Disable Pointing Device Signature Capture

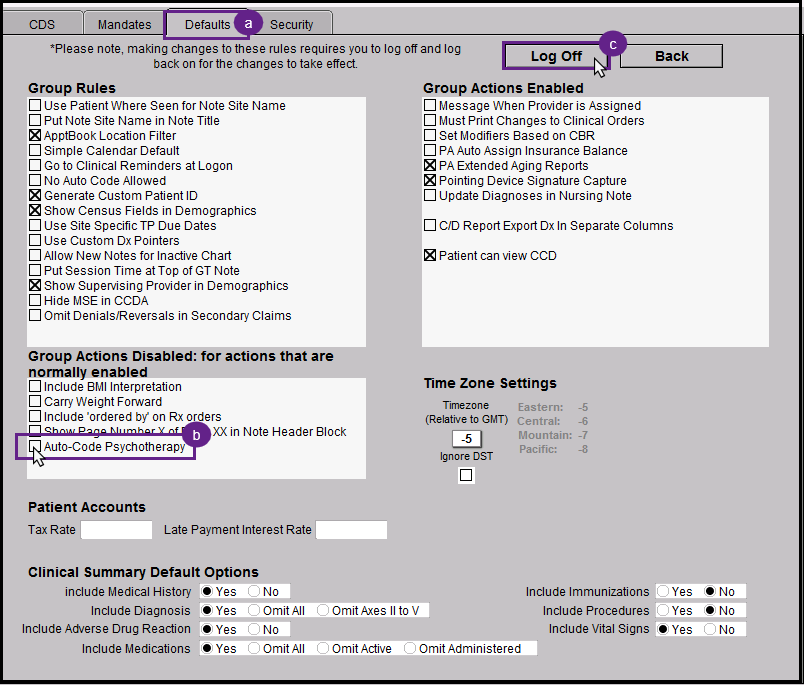tap(431, 181)
